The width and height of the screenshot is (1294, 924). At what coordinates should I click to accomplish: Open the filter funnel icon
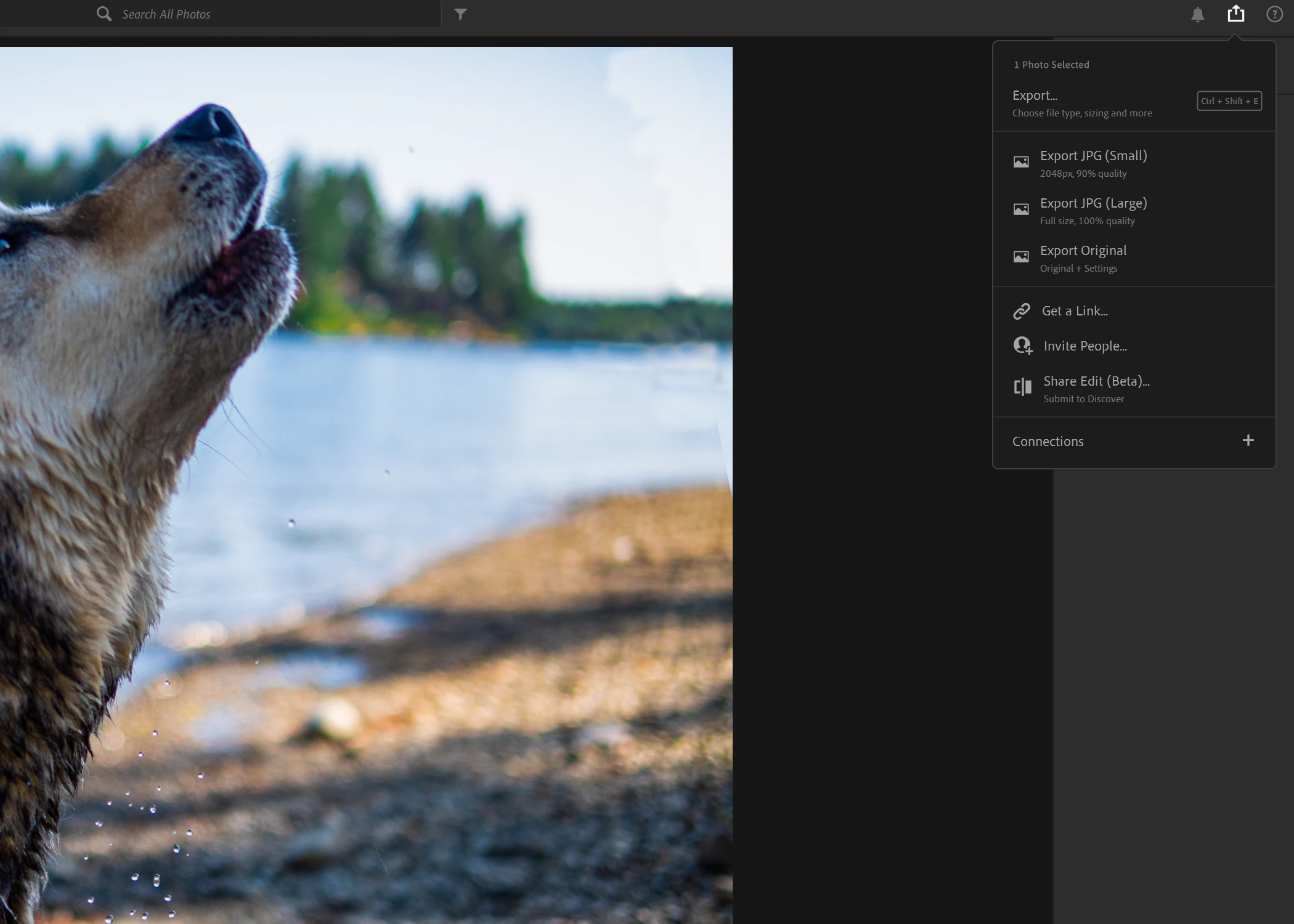460,14
